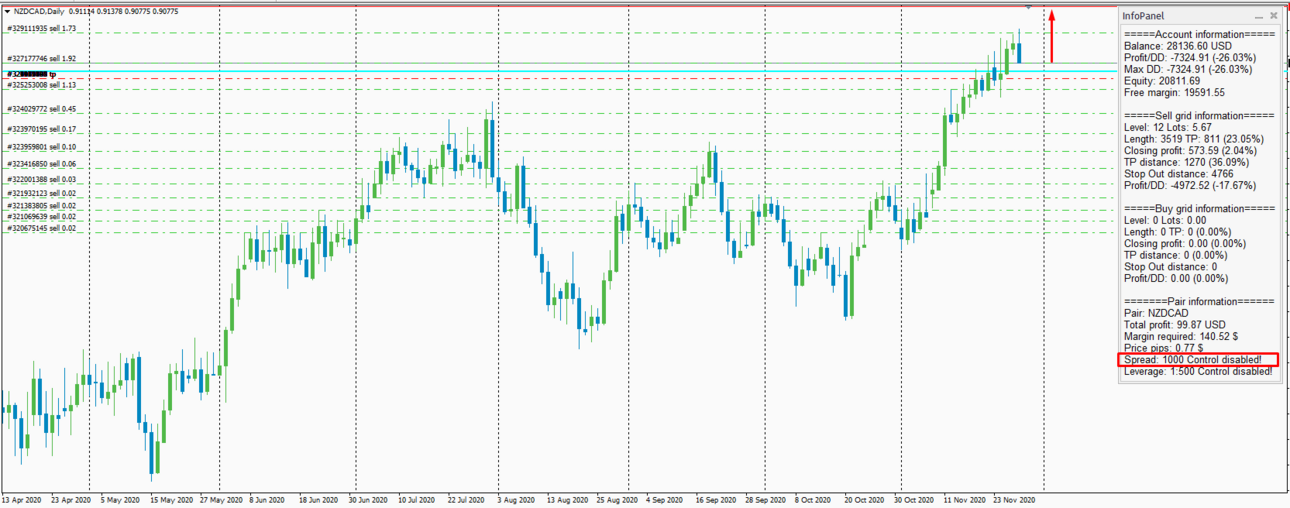This screenshot has width=1290, height=508.
Task: Click the 13 Apr 2020 date label
Action: [22, 498]
